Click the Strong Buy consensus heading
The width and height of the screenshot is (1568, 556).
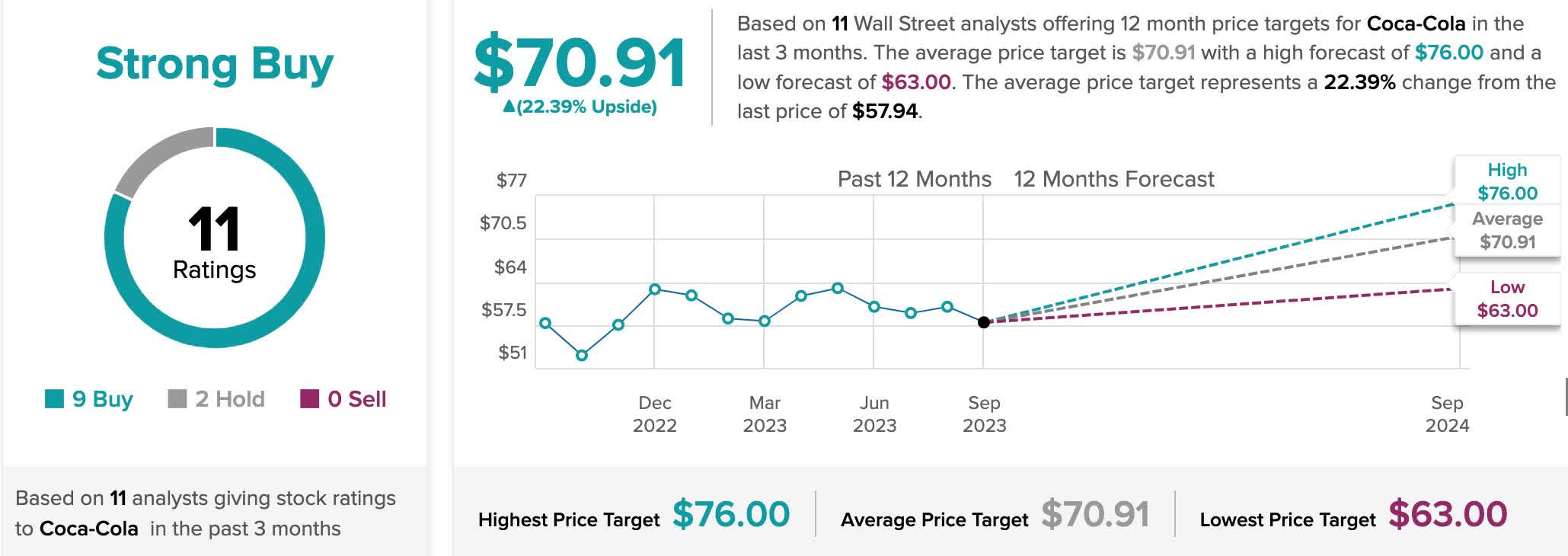[215, 64]
